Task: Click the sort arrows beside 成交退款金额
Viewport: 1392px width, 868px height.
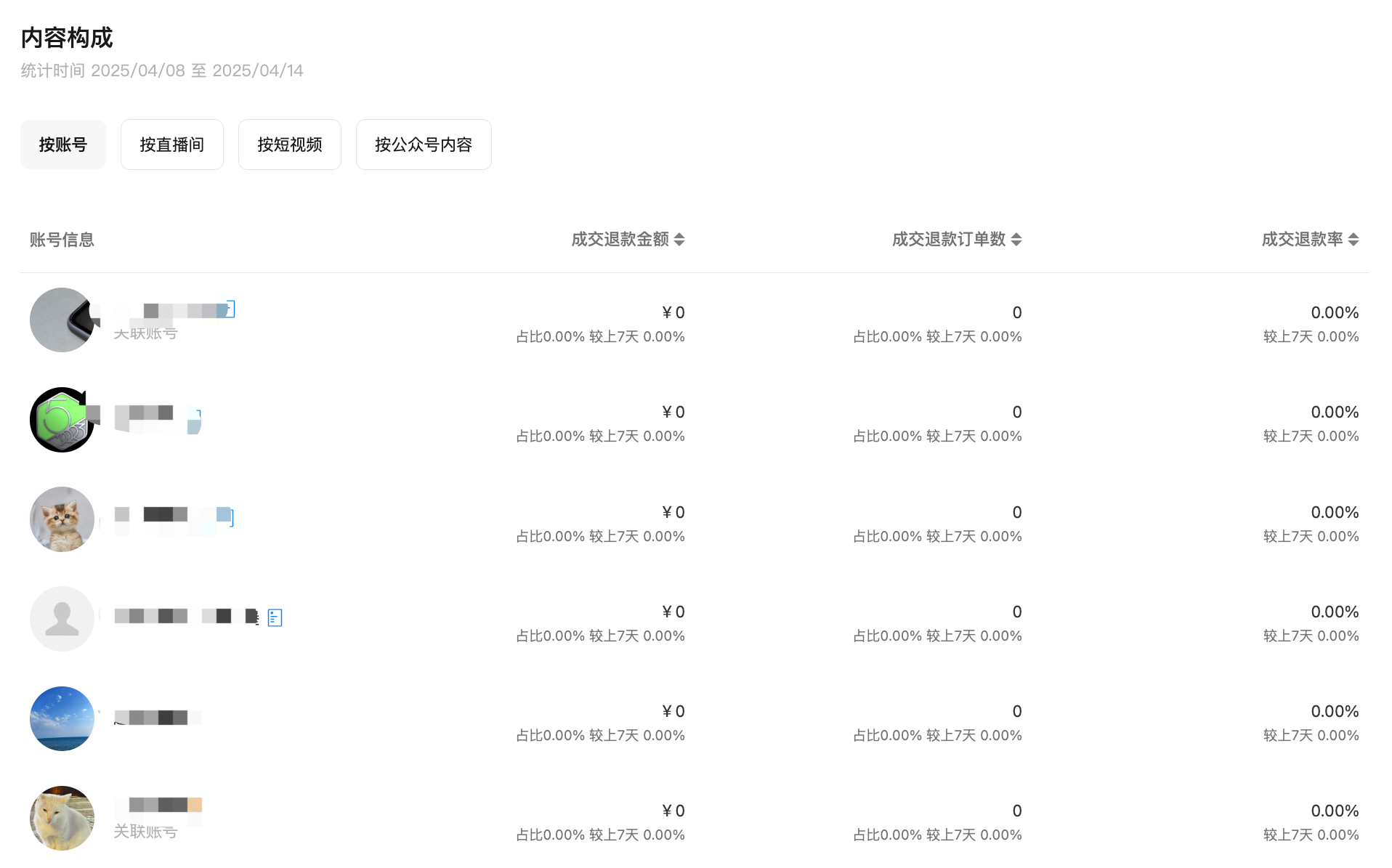Action: click(x=679, y=240)
